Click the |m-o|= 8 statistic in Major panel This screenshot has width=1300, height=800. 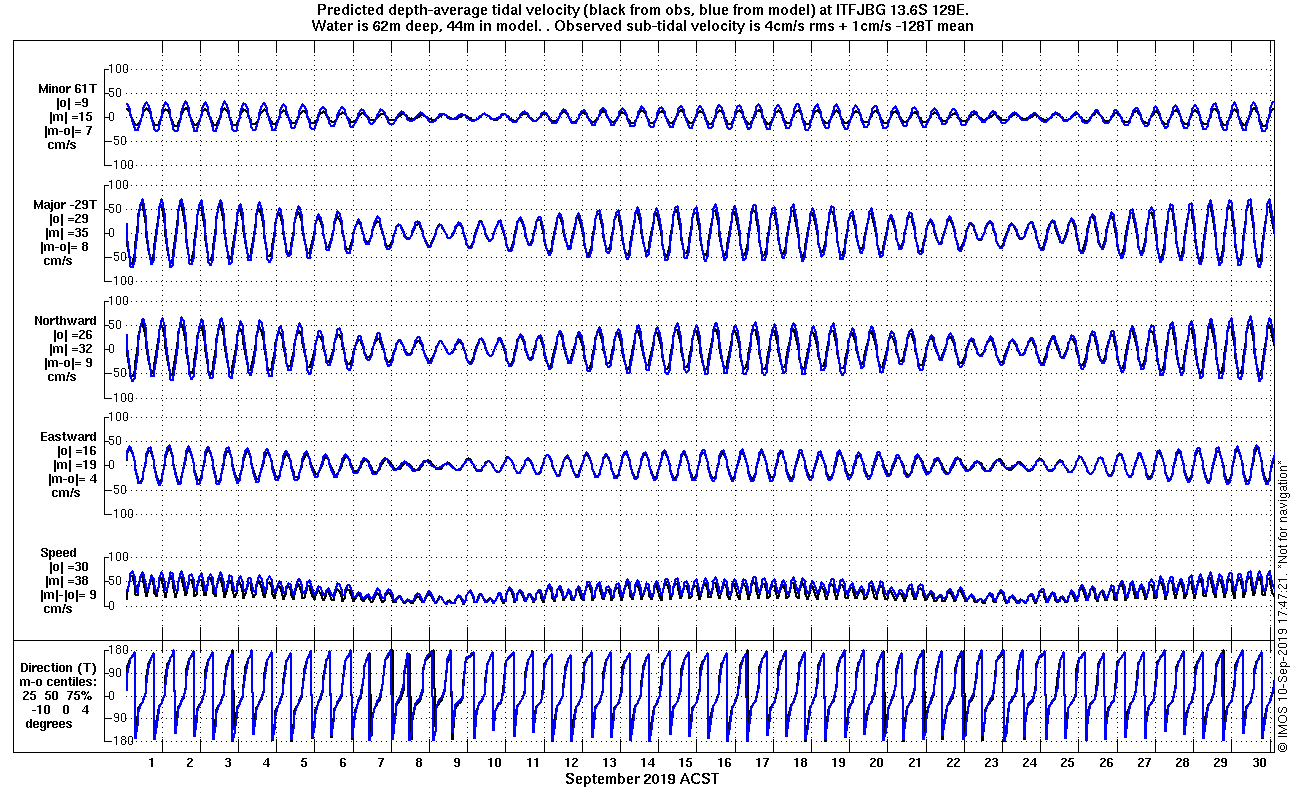tap(69, 247)
